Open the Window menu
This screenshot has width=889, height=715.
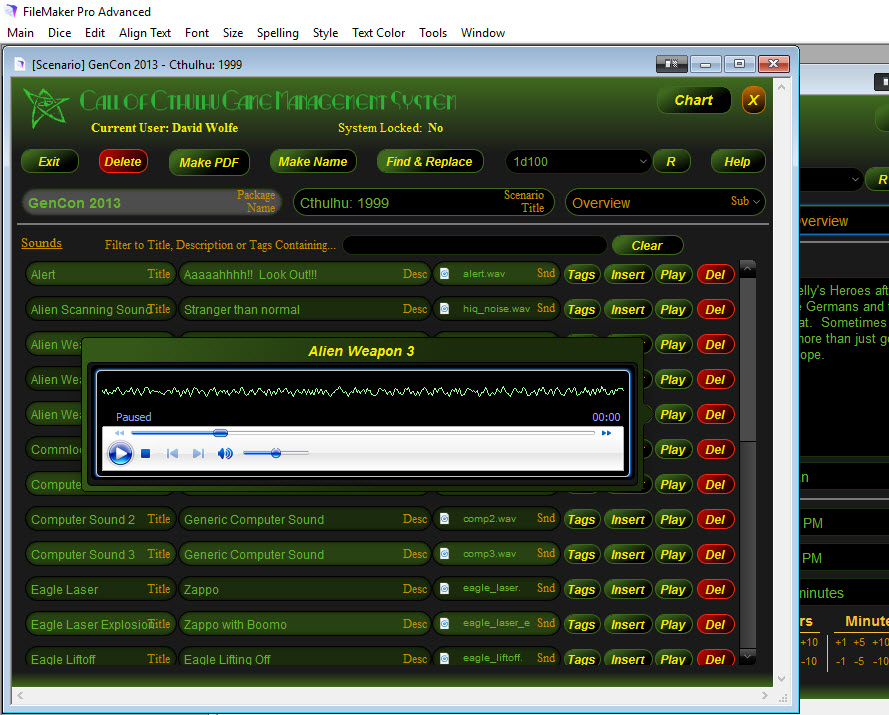pyautogui.click(x=482, y=33)
